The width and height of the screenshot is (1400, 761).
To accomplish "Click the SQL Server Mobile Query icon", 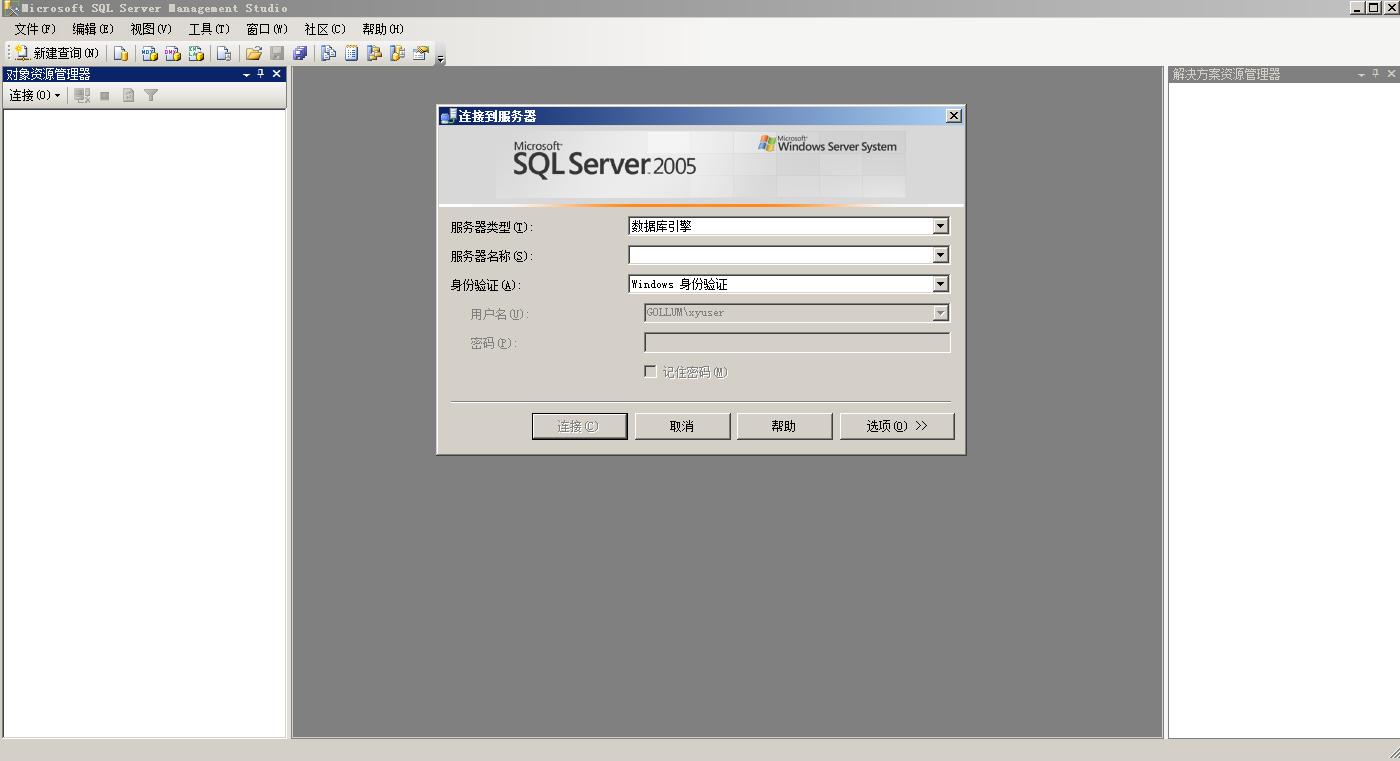I will pyautogui.click(x=224, y=53).
